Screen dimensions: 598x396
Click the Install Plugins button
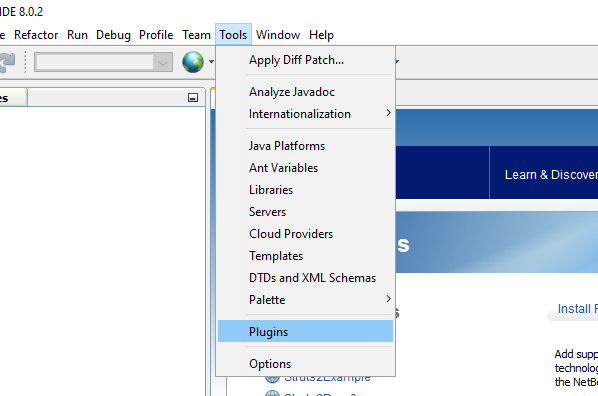tap(574, 309)
